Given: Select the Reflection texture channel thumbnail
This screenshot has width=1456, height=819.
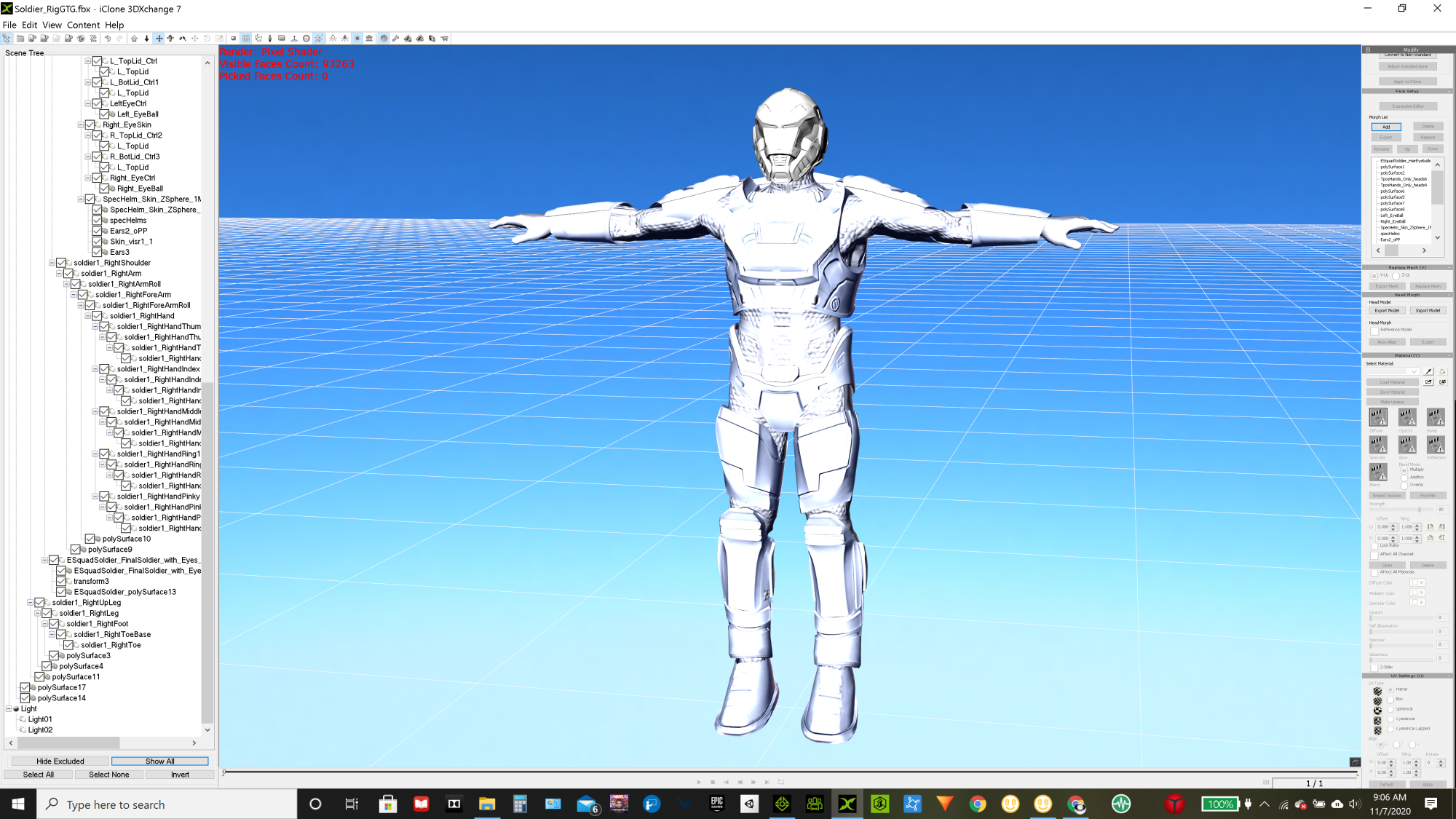Looking at the screenshot, I should pos(1436,444).
